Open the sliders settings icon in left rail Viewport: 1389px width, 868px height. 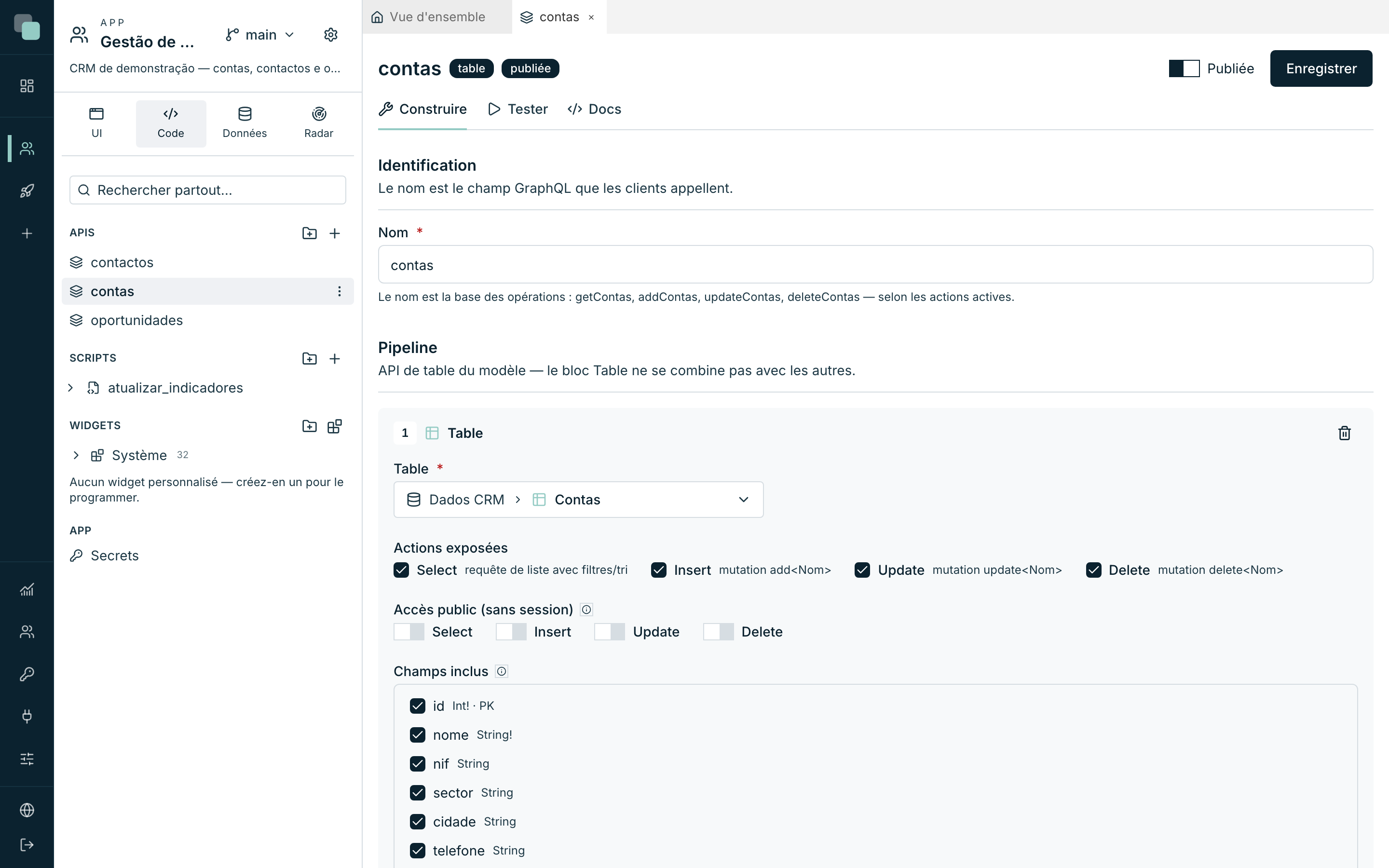(x=27, y=759)
